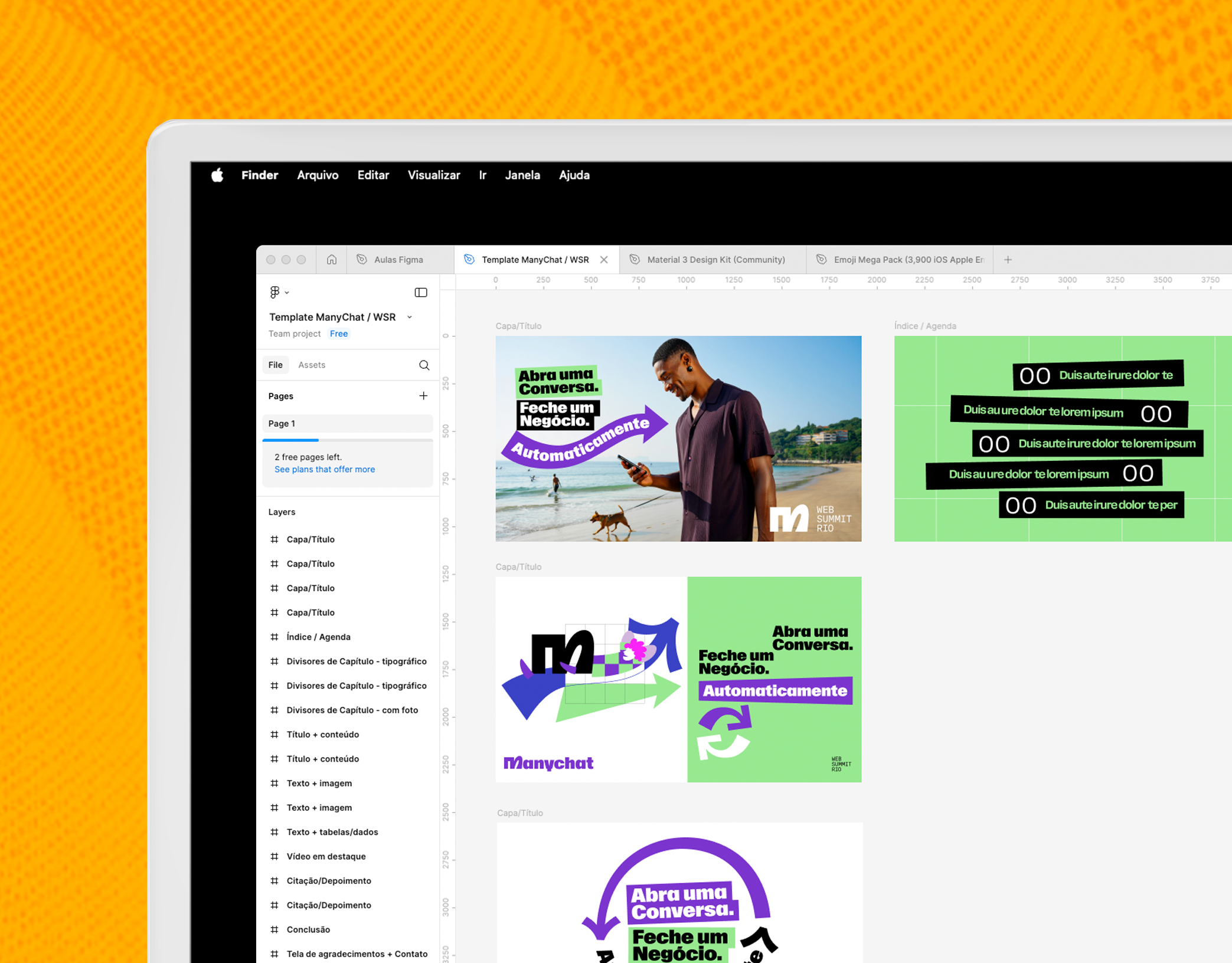Screen dimensions: 1232x963
Task: Select Divisores de Capítulo - com foto layer
Action: (348, 710)
